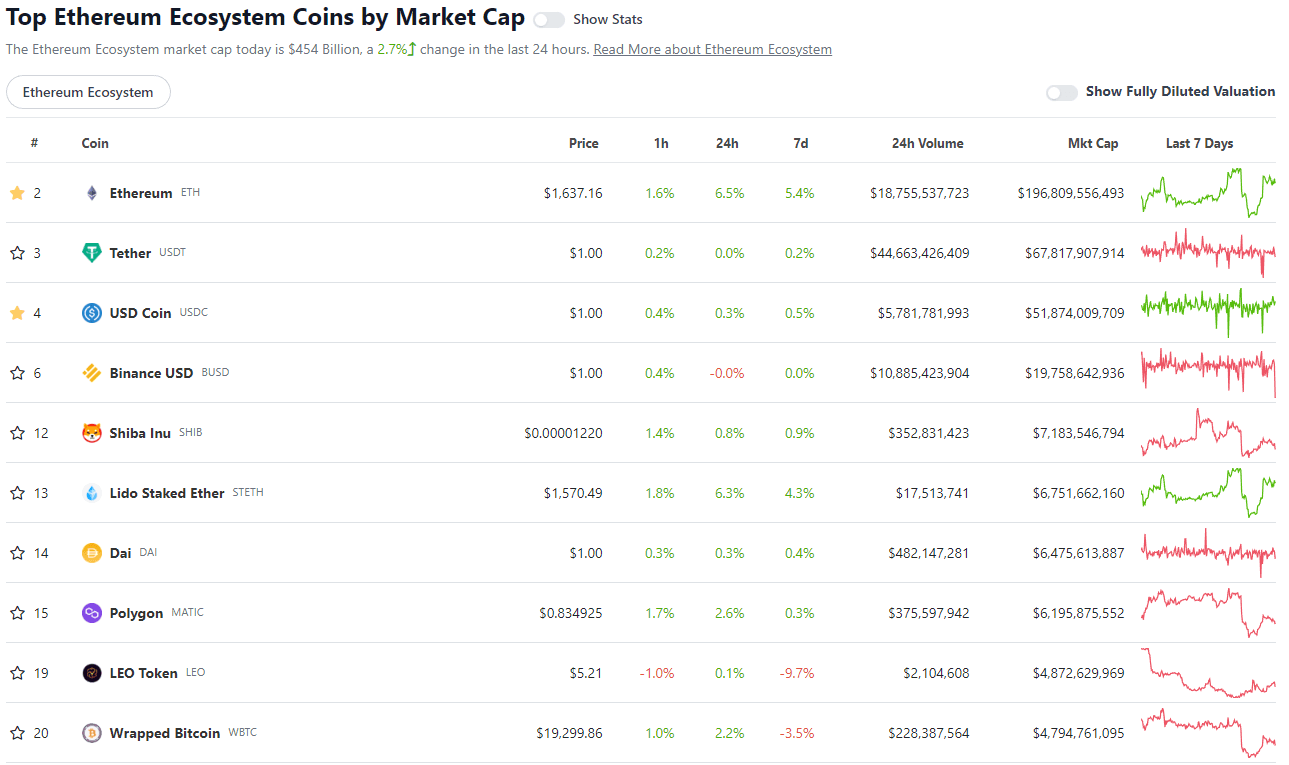The height and width of the screenshot is (765, 1289).
Task: Sort by 24h Volume column header
Action: 928,143
